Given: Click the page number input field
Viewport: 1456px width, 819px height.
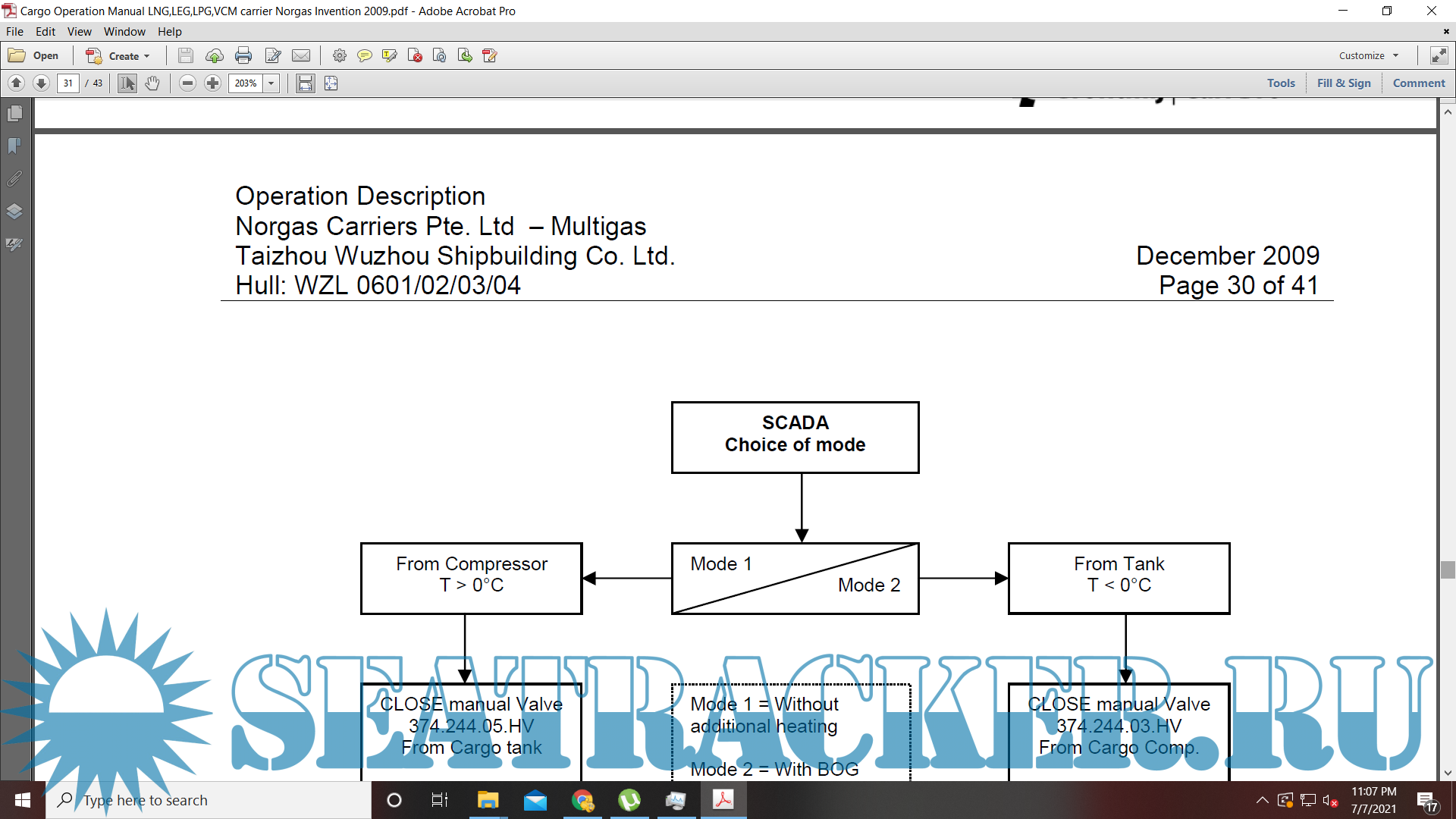Looking at the screenshot, I should (68, 83).
